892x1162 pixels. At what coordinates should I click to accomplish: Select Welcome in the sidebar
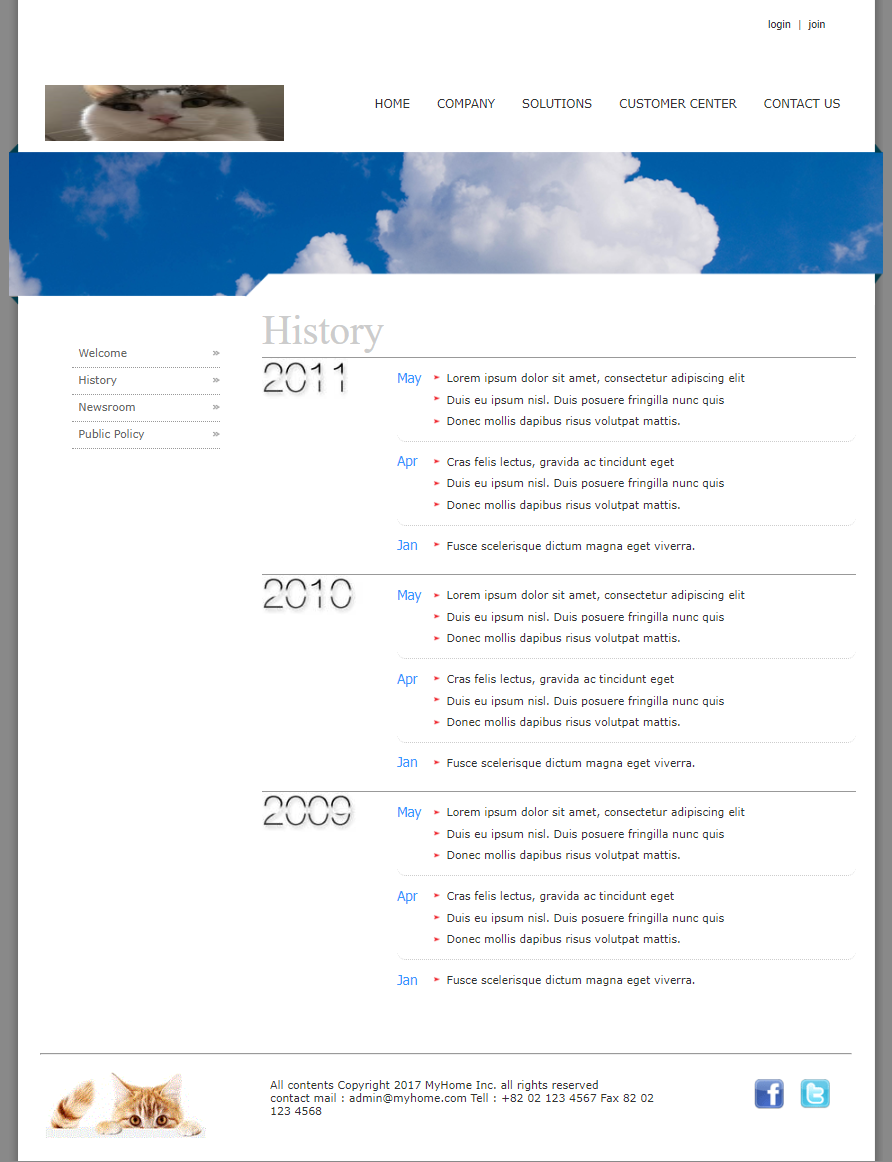103,353
